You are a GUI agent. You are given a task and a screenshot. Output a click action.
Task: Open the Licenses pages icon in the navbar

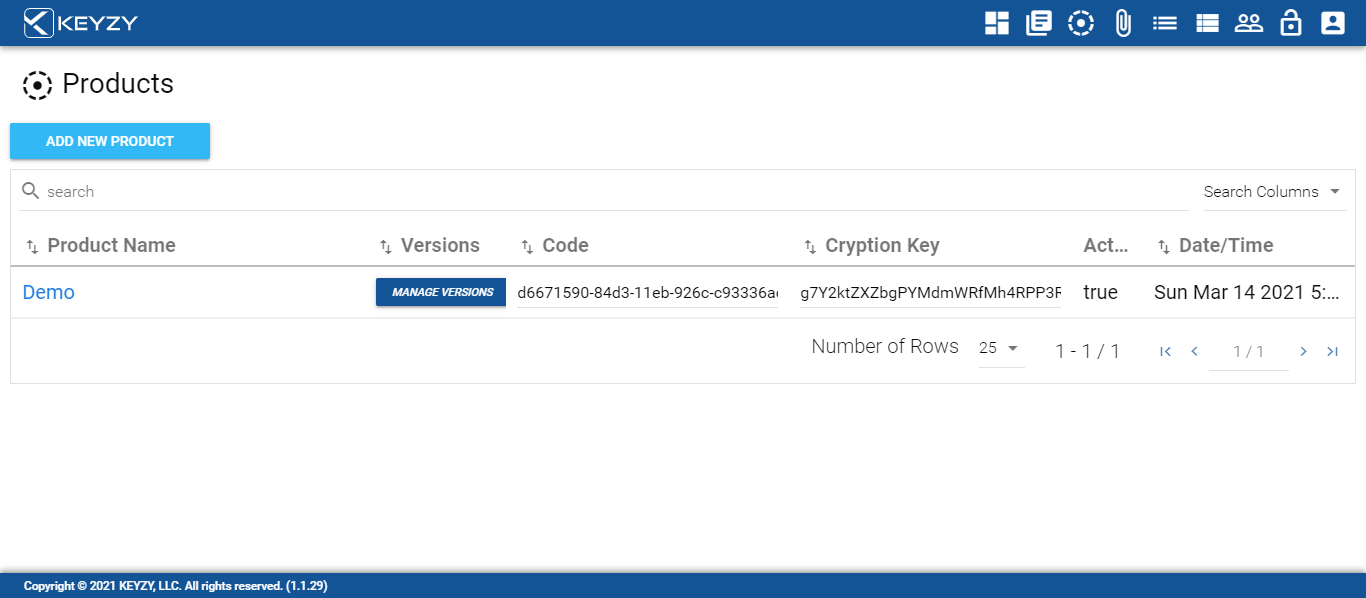coord(1038,22)
